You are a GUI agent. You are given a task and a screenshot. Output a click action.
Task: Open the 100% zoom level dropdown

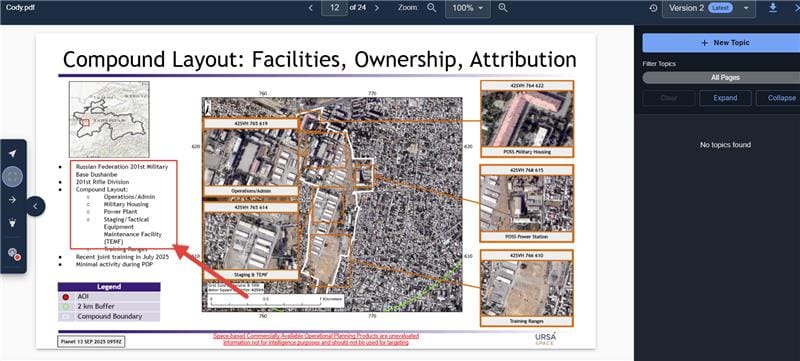[467, 9]
